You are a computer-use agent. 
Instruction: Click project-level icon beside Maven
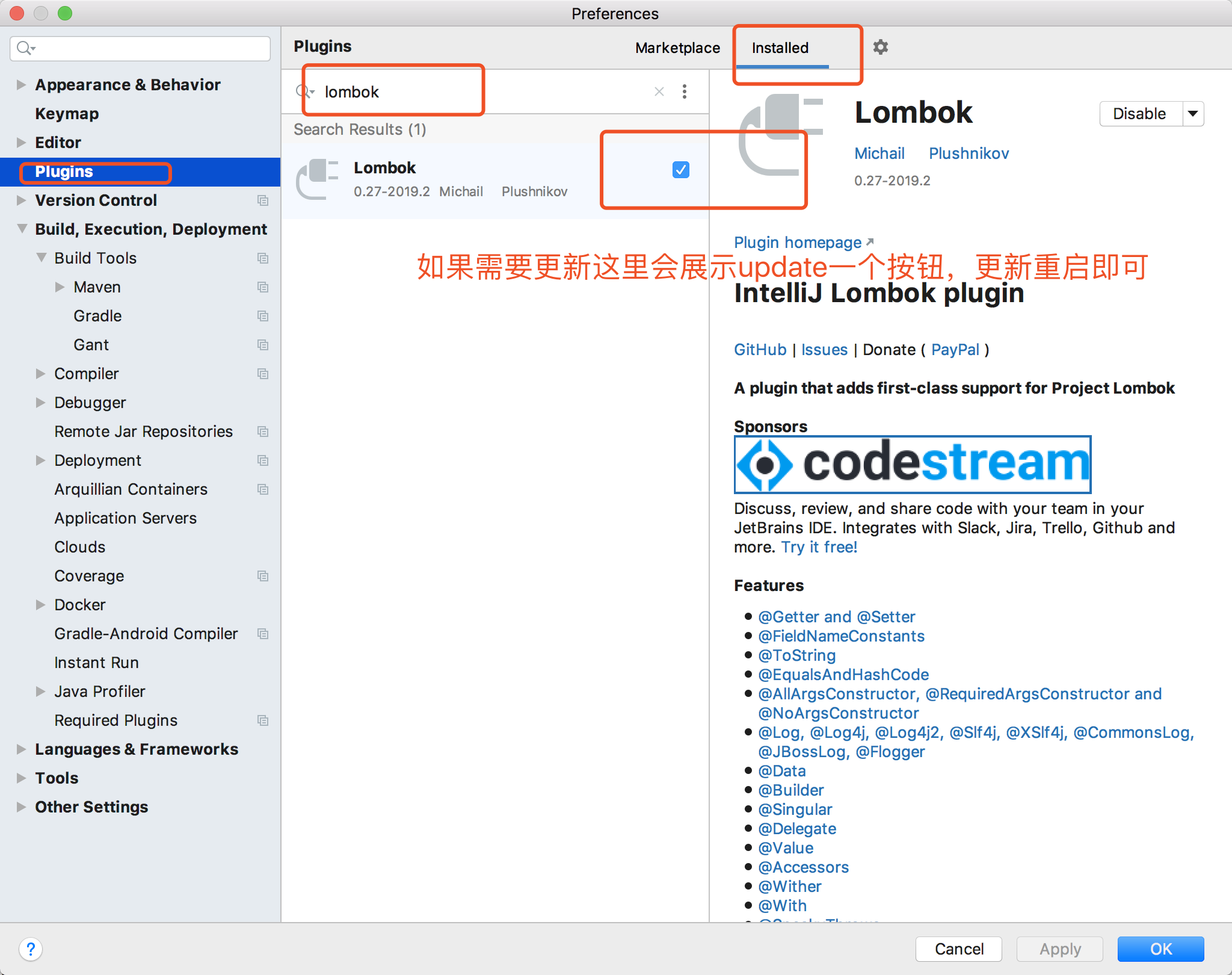263,287
